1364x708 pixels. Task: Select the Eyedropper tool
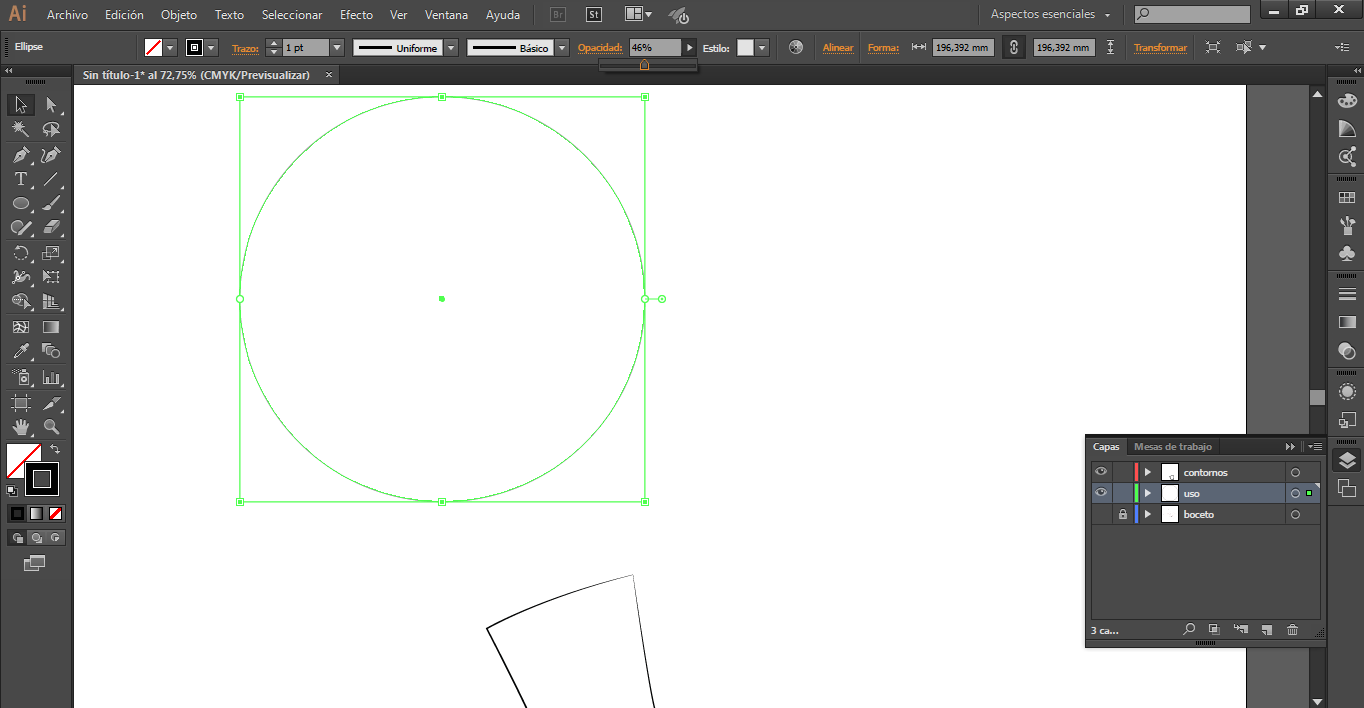pyautogui.click(x=20, y=351)
